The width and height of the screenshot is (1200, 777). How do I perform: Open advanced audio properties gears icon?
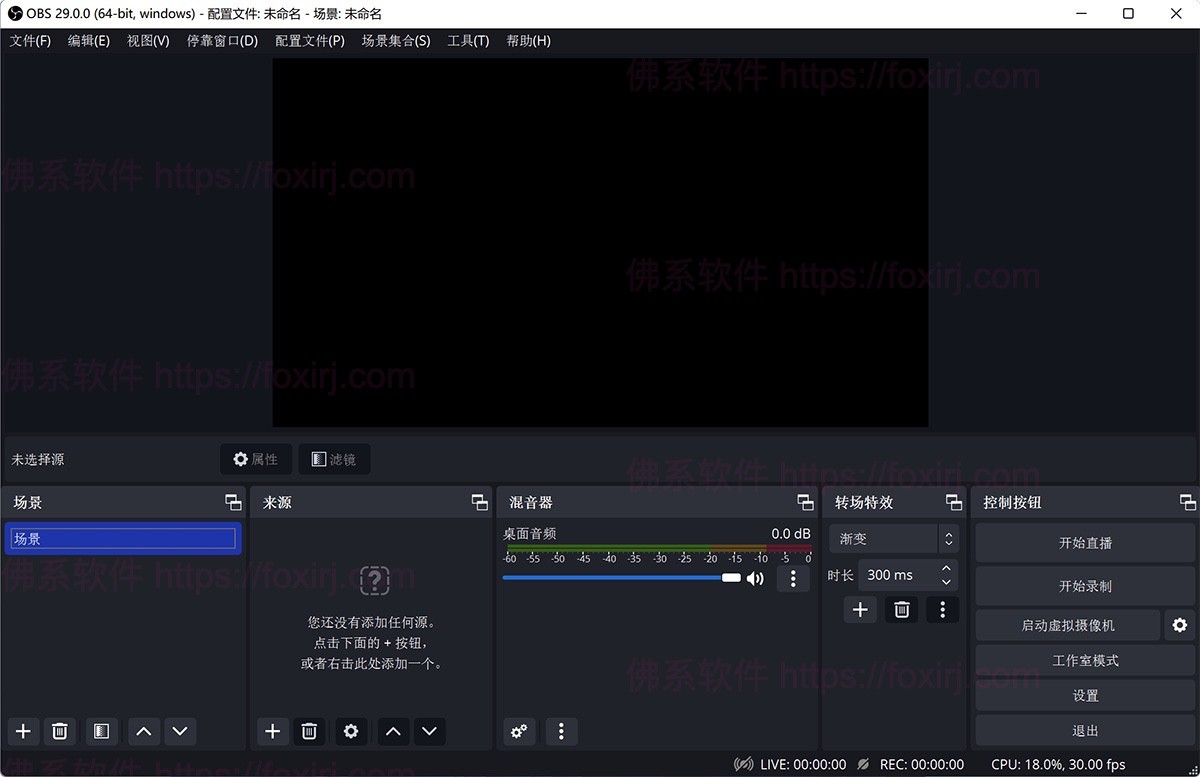(x=519, y=731)
